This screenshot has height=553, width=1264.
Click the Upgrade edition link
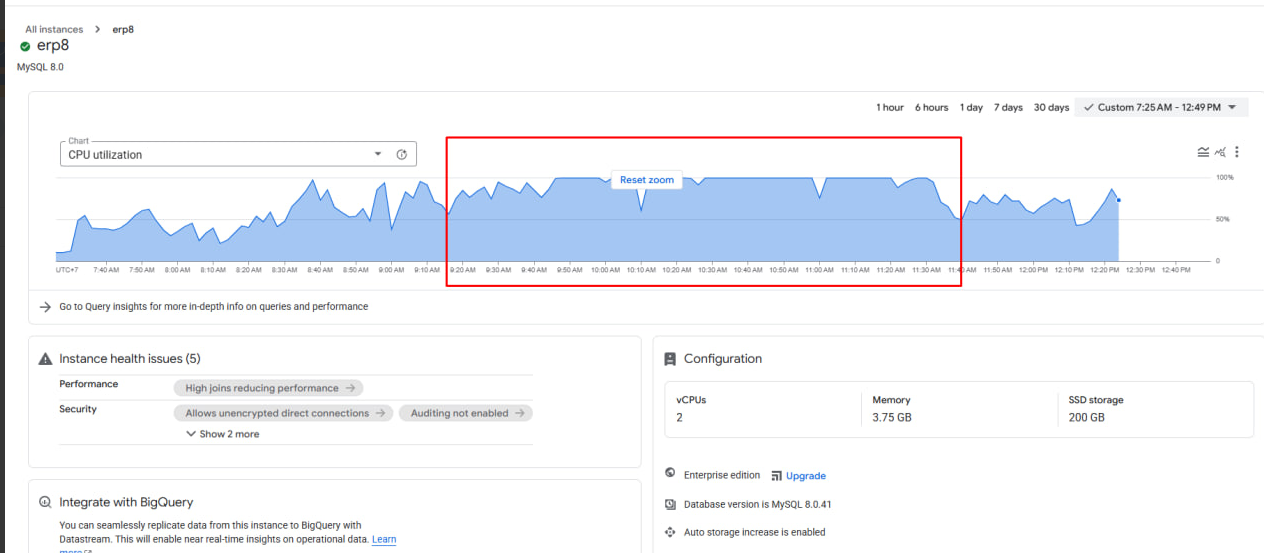pyautogui.click(x=805, y=476)
